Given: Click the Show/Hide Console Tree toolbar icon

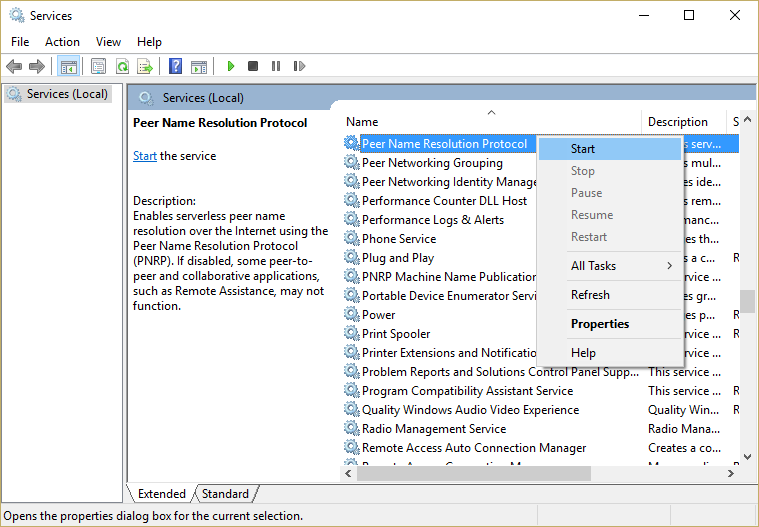Looking at the screenshot, I should pyautogui.click(x=69, y=67).
